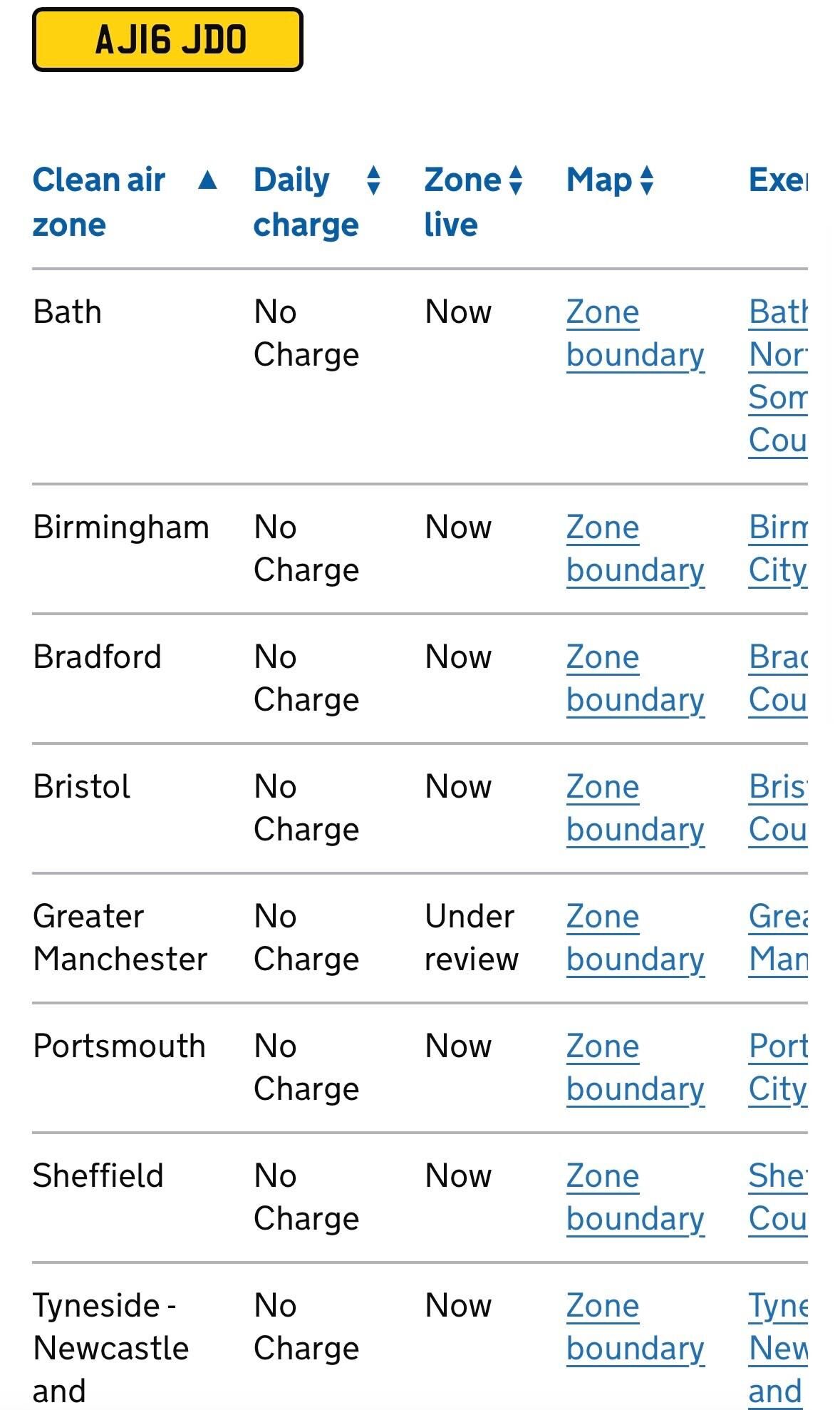Click the AJ16 JDO number plate
Screen dimensions: 840x1410
167,40
